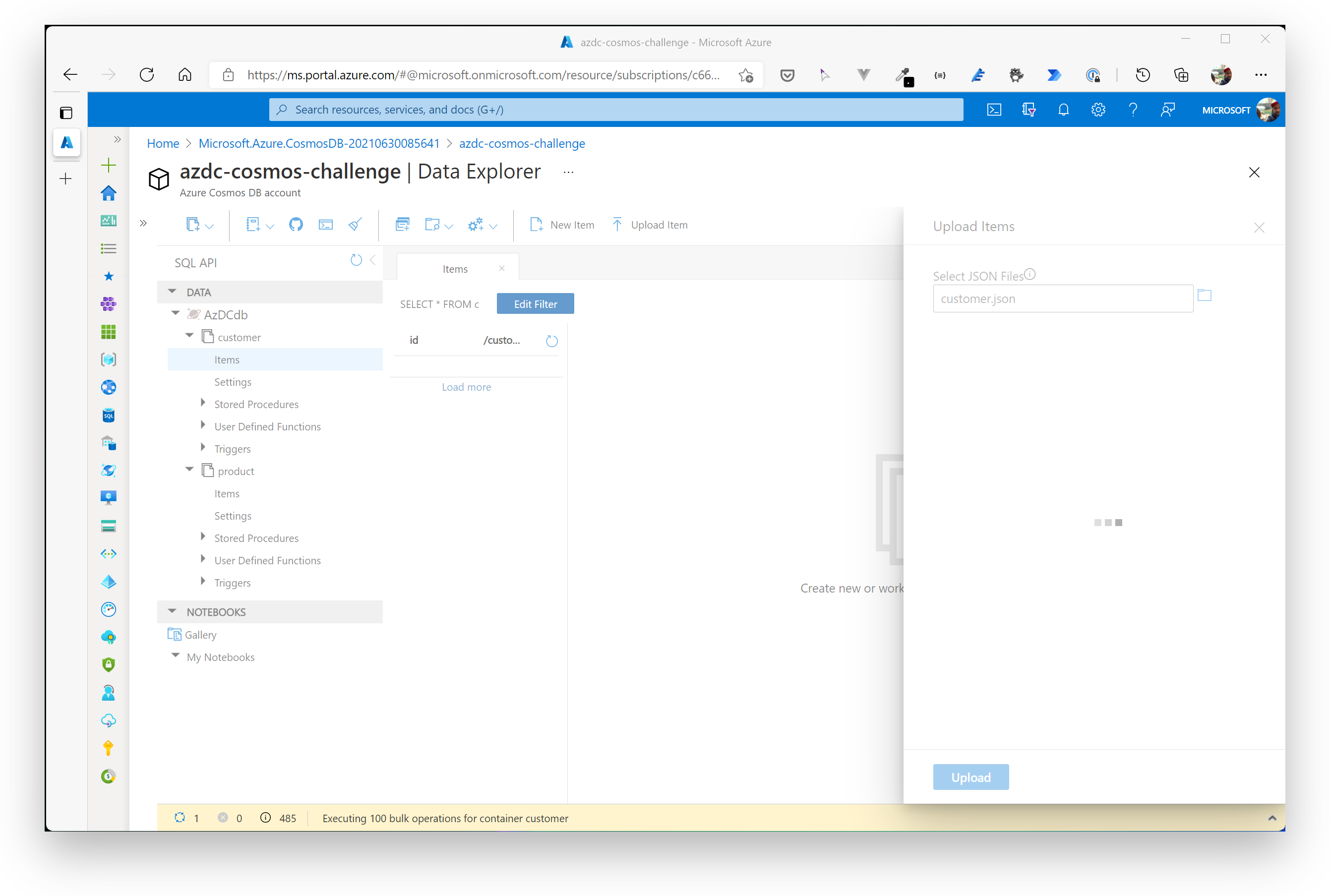Viewport: 1330px width, 896px height.
Task: Collapse My Notebooks node
Action: tap(176, 656)
